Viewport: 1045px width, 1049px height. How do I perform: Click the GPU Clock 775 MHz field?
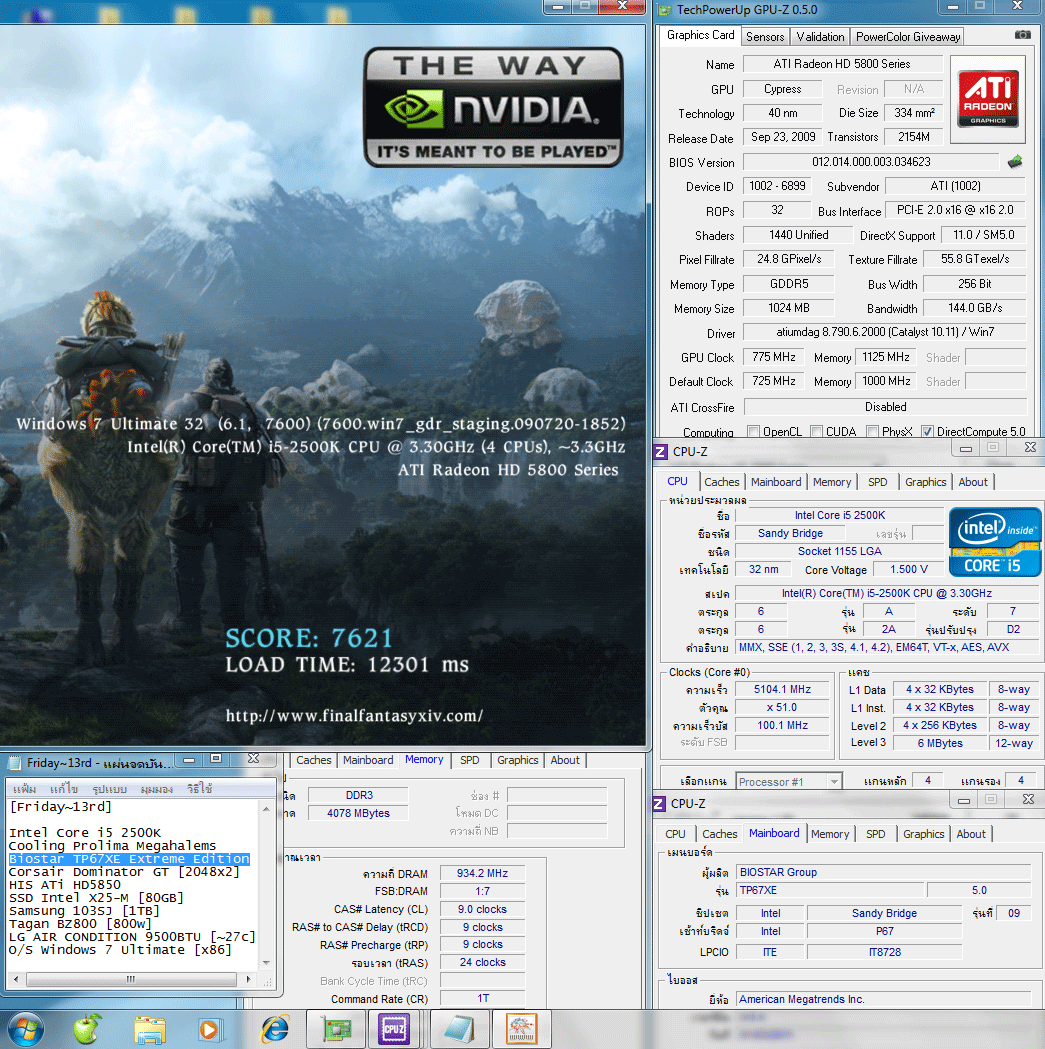coord(774,357)
